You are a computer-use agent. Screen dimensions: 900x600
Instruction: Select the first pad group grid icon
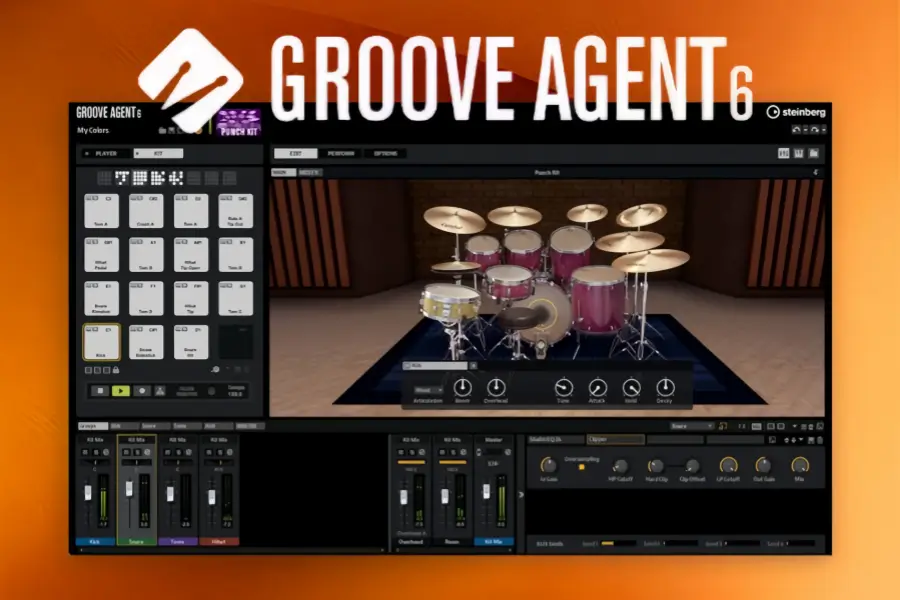[x=103, y=177]
